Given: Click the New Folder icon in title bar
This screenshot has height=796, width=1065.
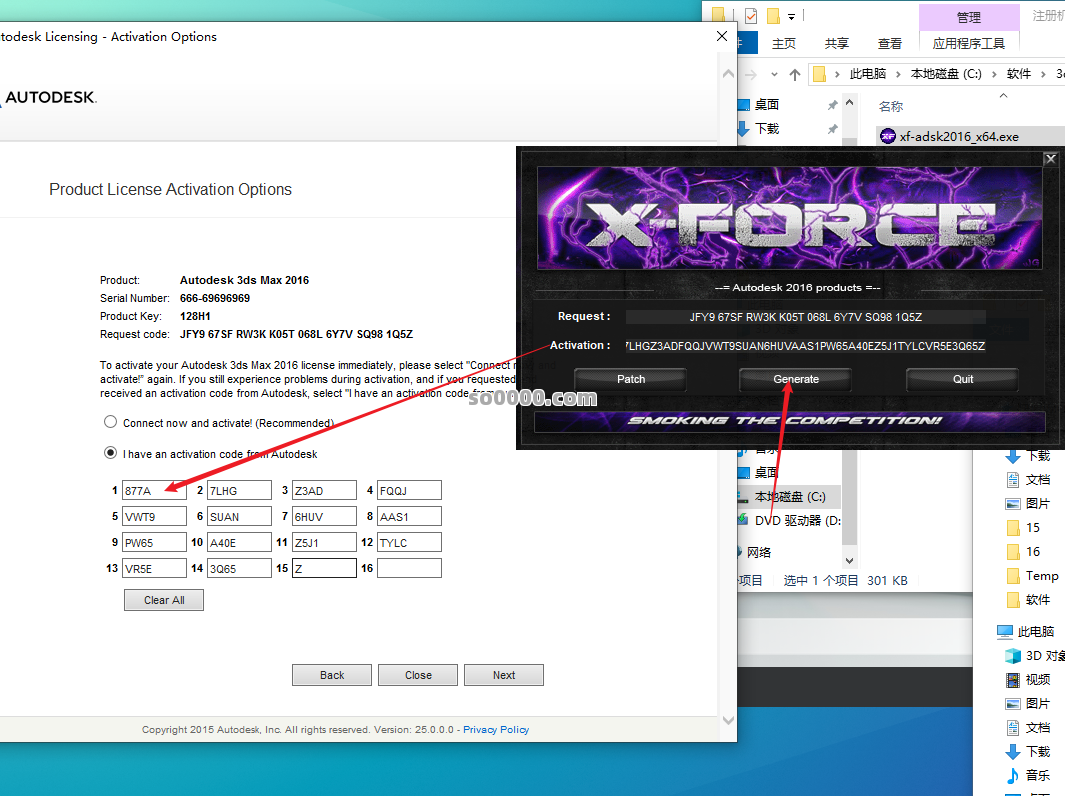Looking at the screenshot, I should pos(772,16).
